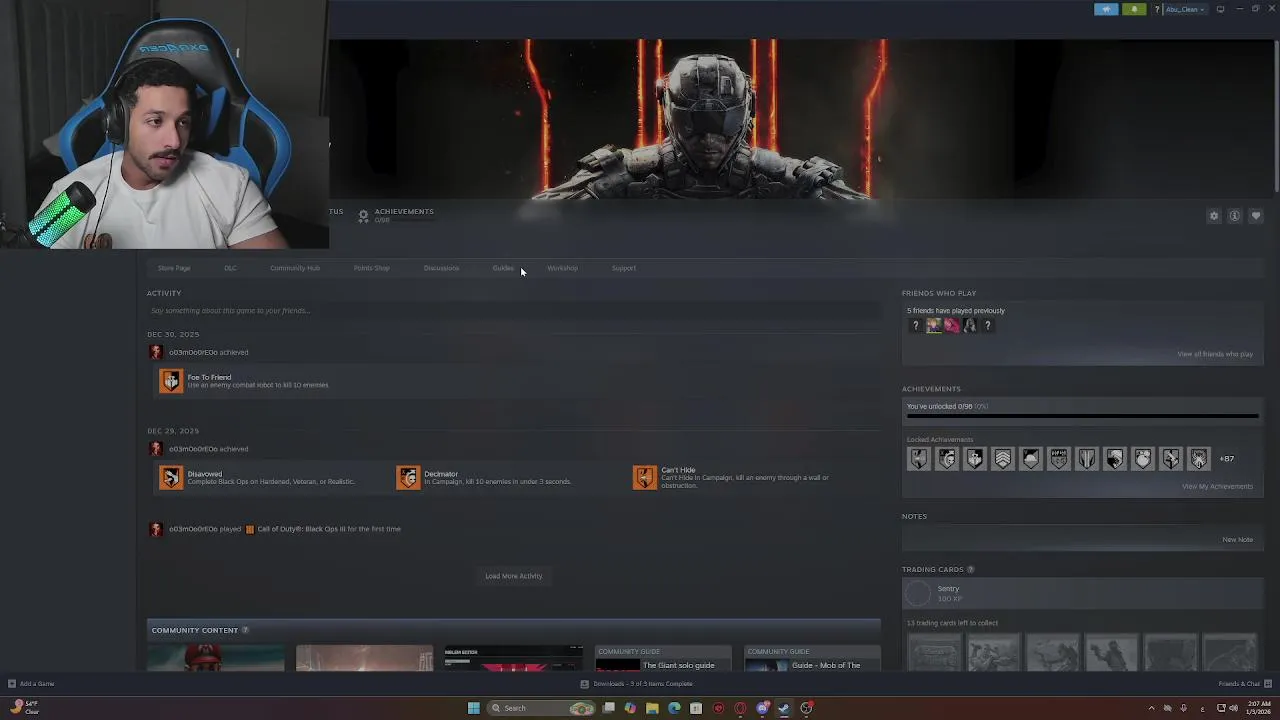This screenshot has width=1280, height=720.
Task: Click the Can't Hide achievement icon
Action: [645, 477]
